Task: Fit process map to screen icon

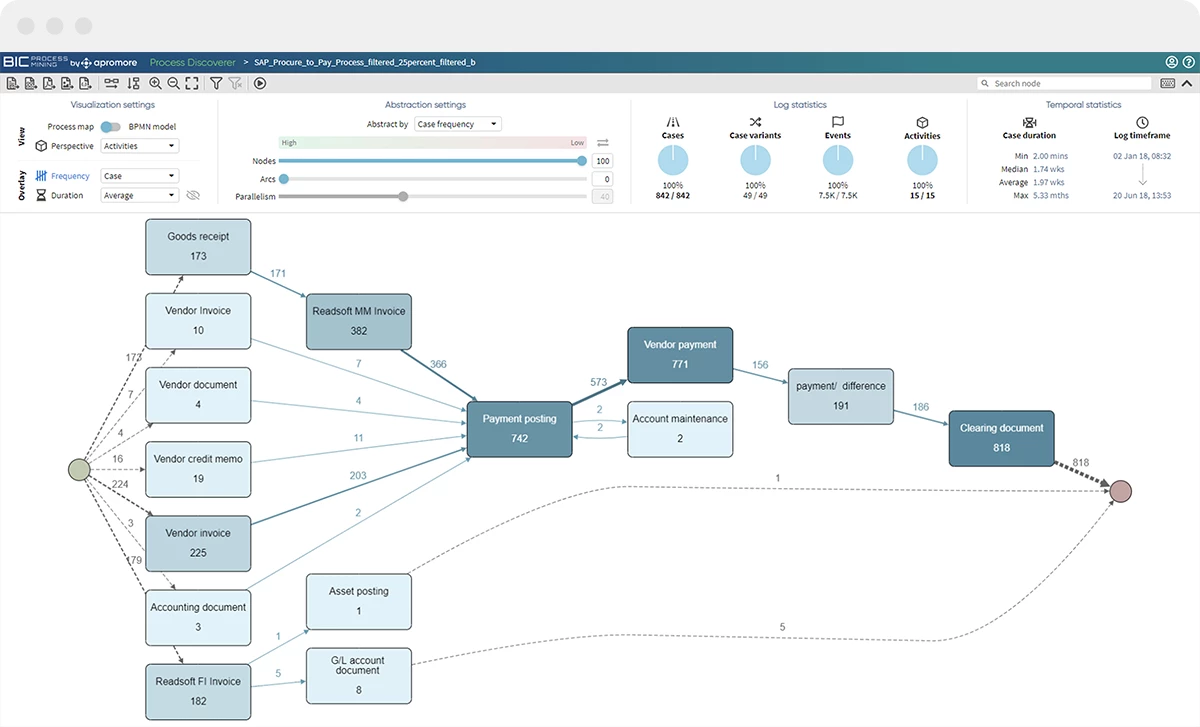Action: pyautogui.click(x=192, y=83)
